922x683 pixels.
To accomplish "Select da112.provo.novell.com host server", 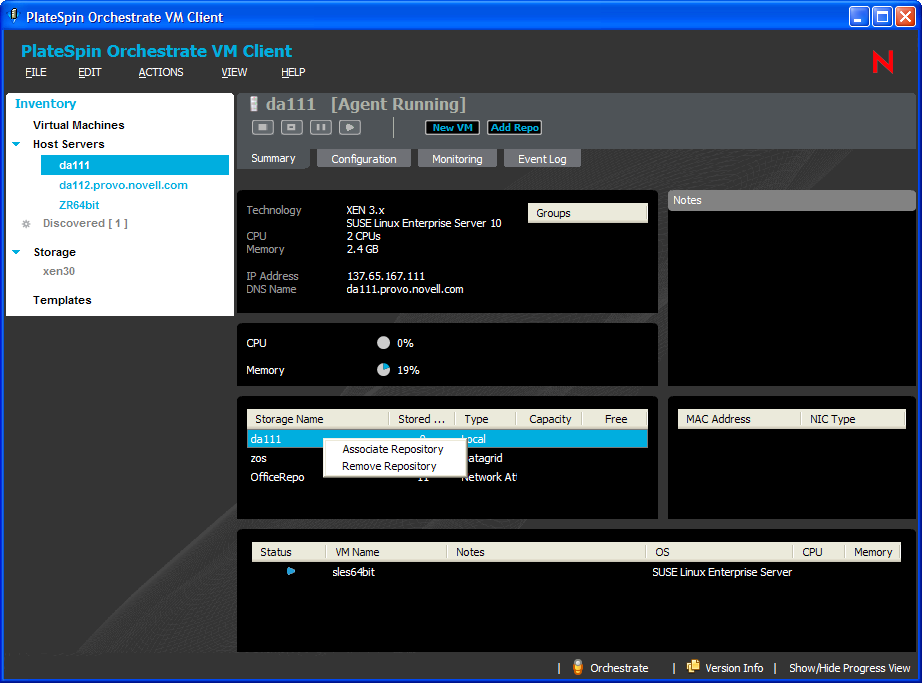I will coord(123,185).
